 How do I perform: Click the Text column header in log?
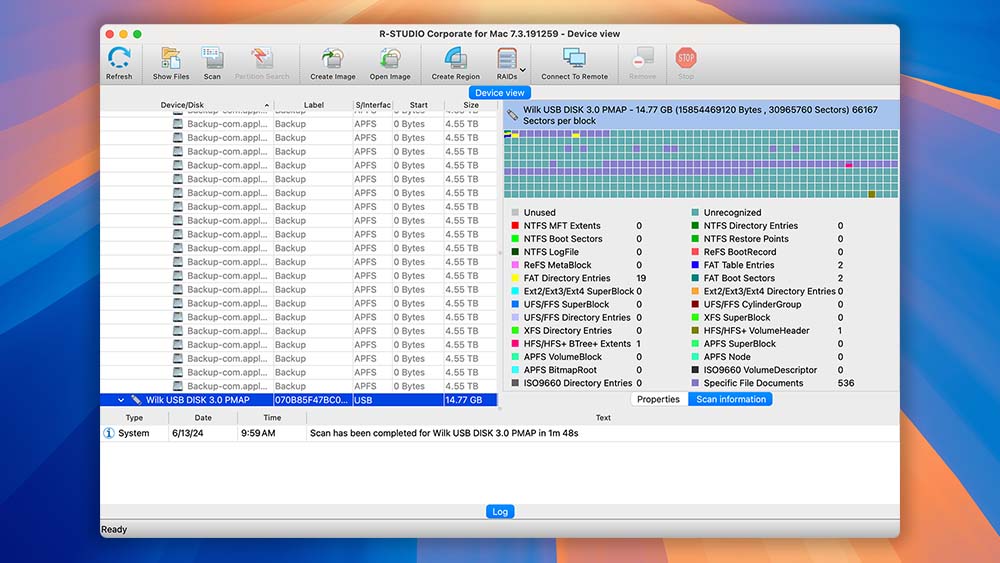click(x=603, y=418)
